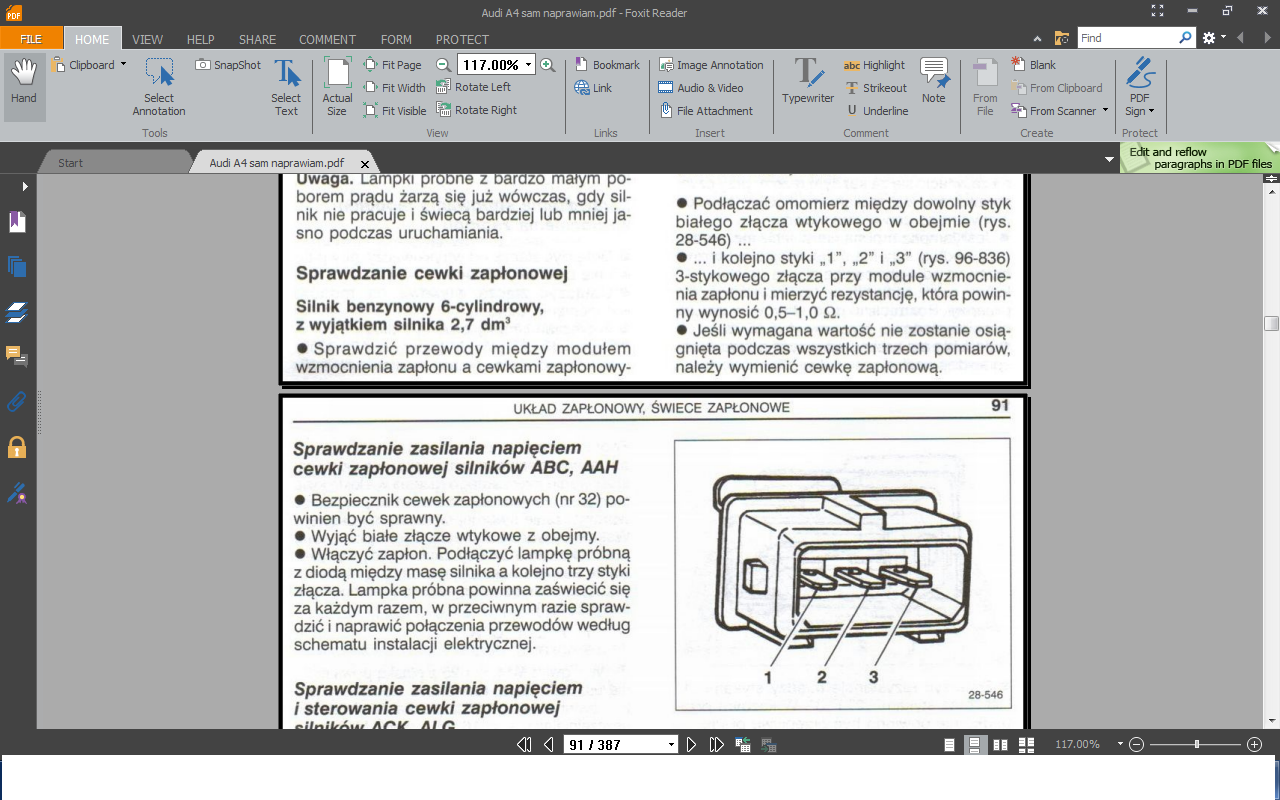The width and height of the screenshot is (1280, 800).
Task: Choose the Select Text tool
Action: (286, 87)
